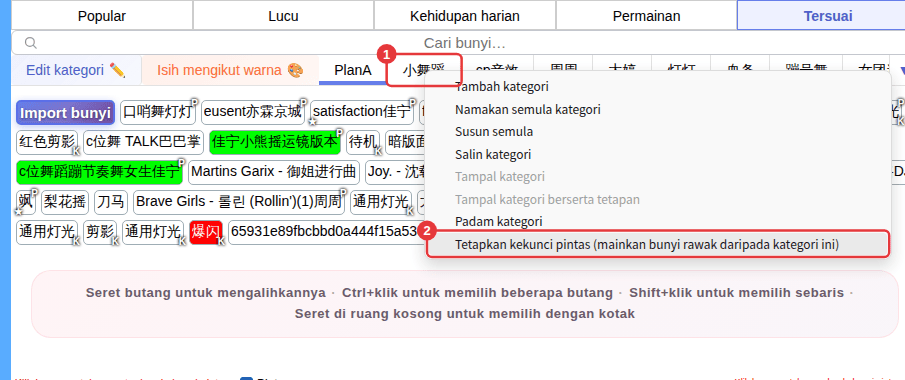This screenshot has width=905, height=380.
Task: Click Edit kategori pencil button
Action: click(x=76, y=70)
